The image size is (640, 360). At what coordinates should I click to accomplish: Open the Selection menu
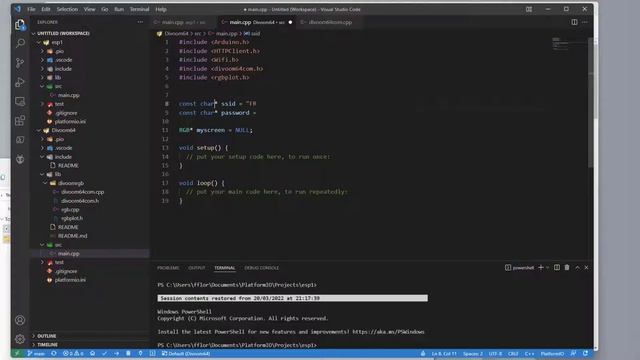[x=67, y=9]
